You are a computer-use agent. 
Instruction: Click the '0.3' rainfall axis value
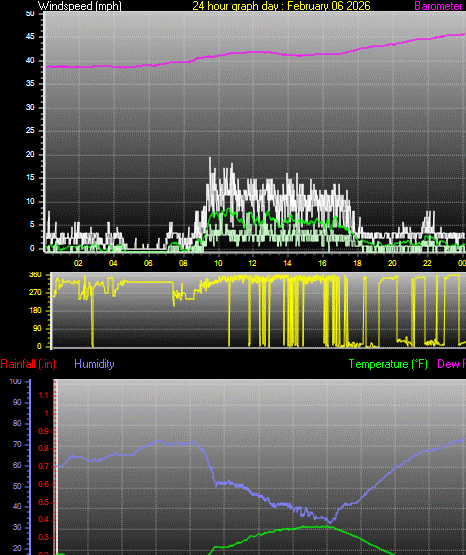point(43,538)
